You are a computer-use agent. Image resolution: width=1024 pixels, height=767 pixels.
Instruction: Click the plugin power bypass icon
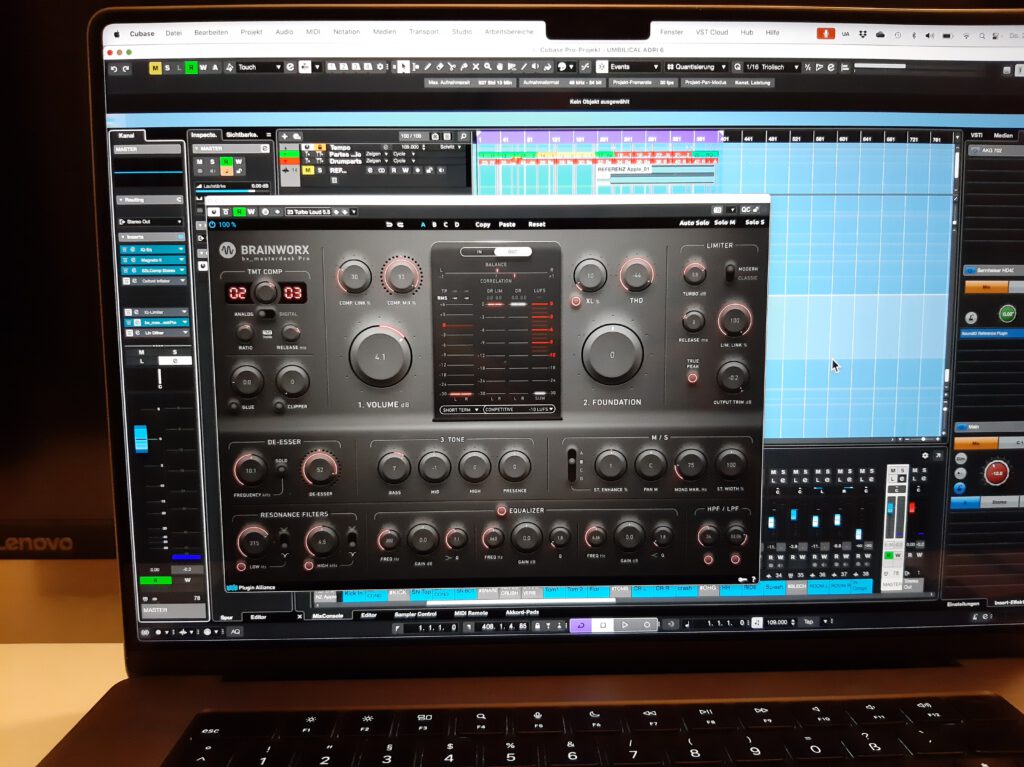[212, 224]
